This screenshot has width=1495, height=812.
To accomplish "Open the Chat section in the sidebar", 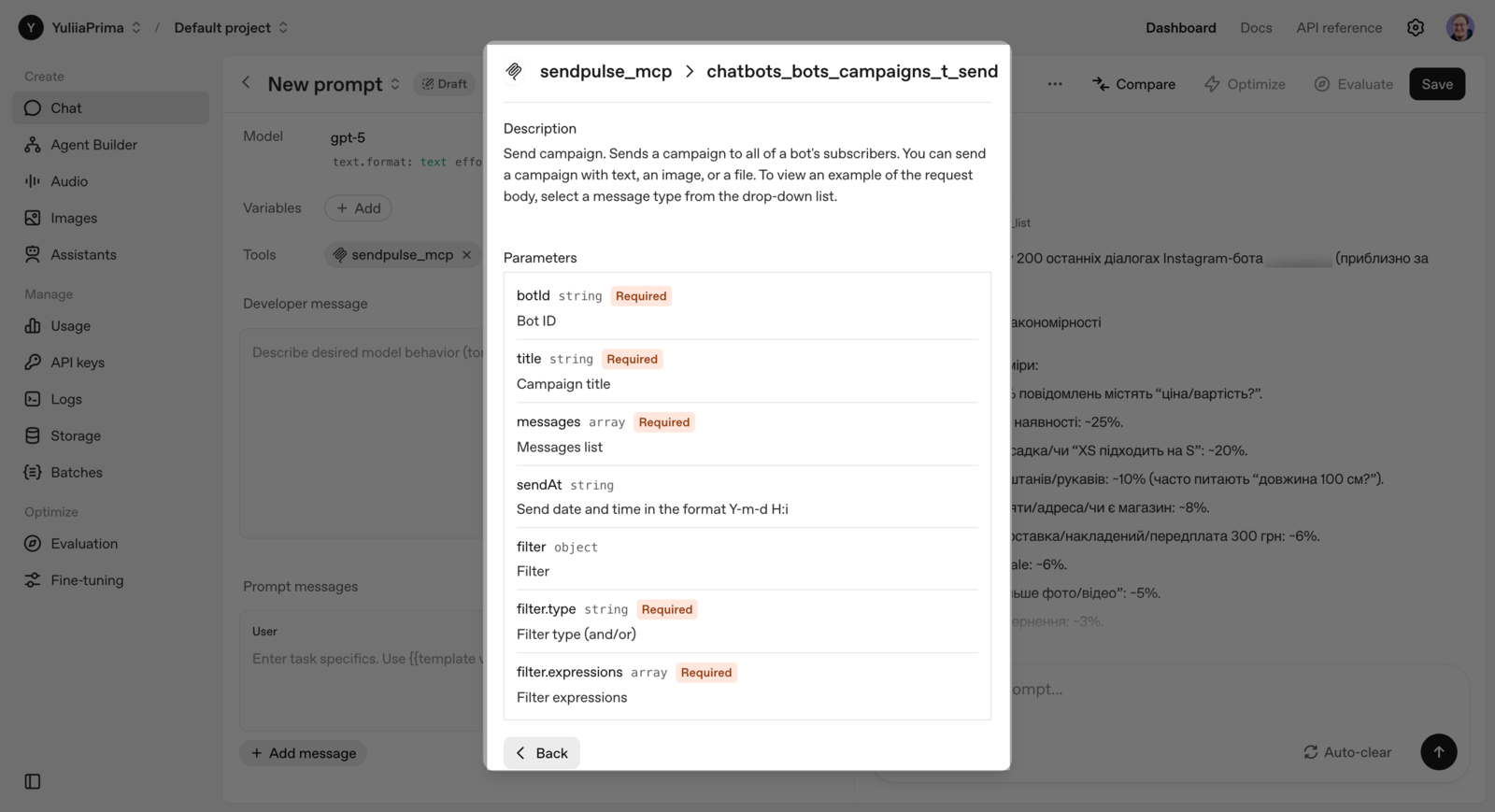I will [x=65, y=107].
